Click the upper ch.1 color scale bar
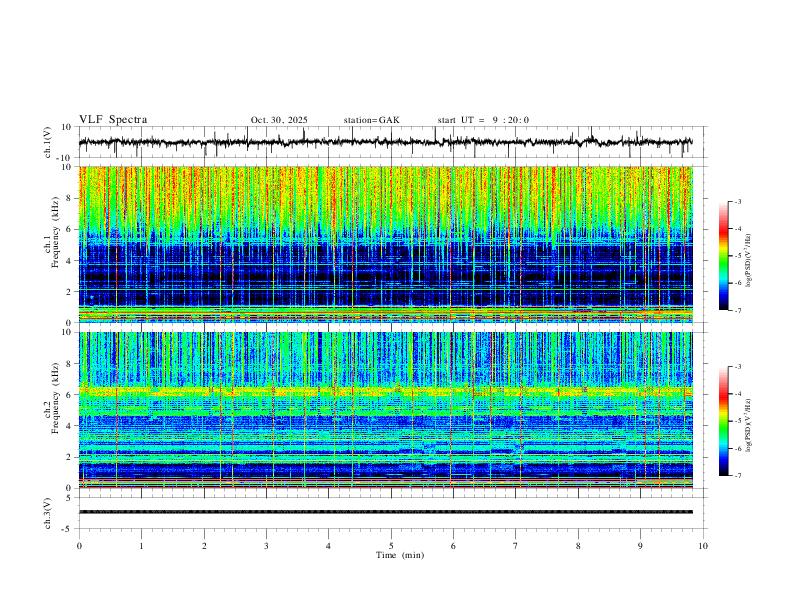Image resolution: width=792 pixels, height=612 pixels. click(723, 255)
